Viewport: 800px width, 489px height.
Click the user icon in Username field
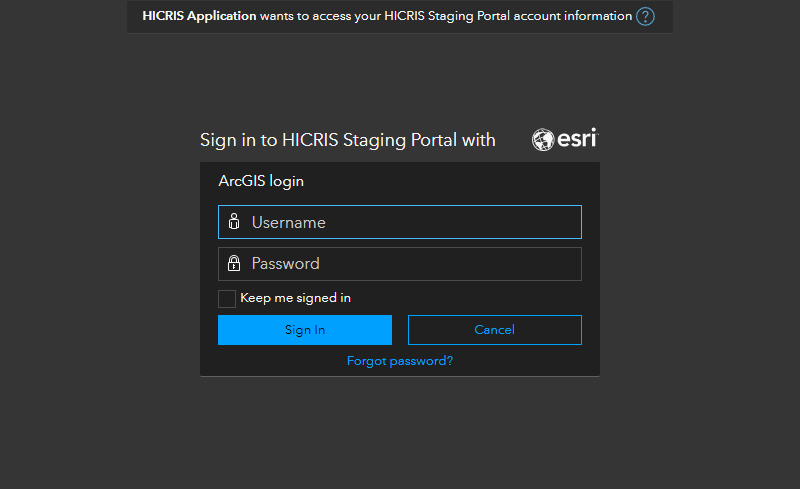pyautogui.click(x=234, y=222)
